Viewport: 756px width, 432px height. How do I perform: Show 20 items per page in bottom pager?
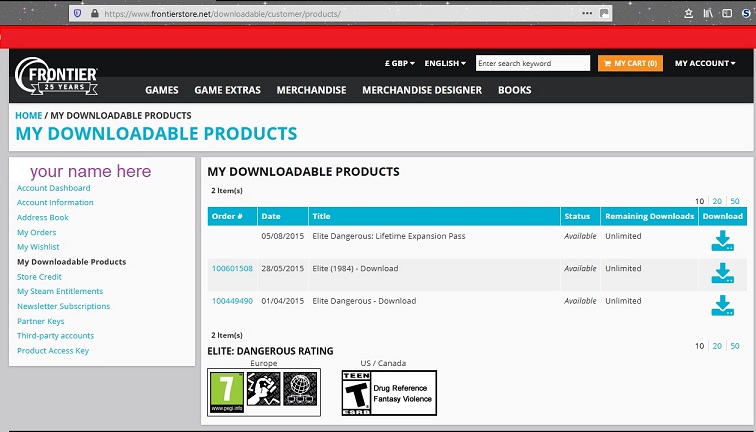click(x=717, y=346)
